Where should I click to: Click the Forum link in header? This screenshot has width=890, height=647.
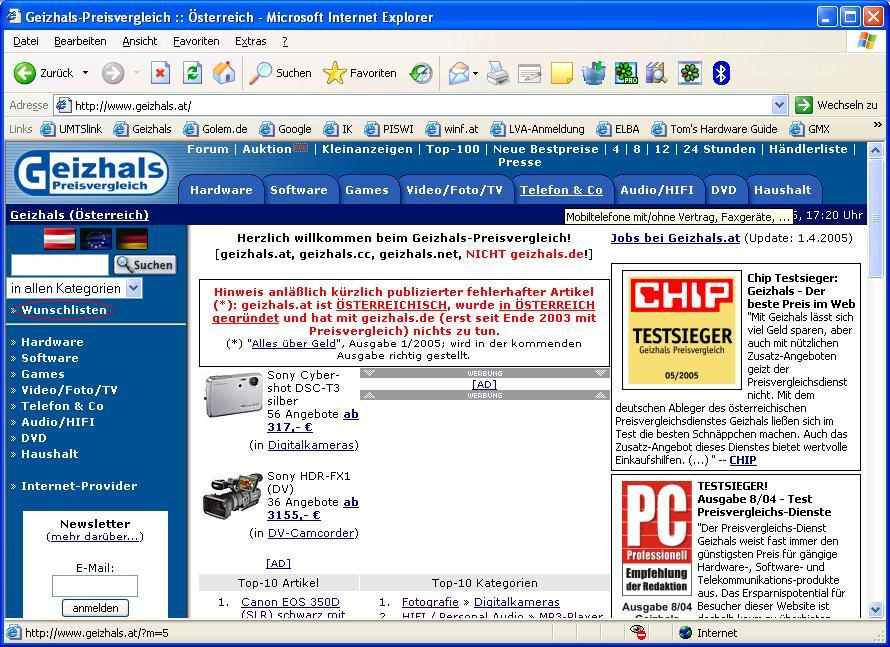pyautogui.click(x=208, y=149)
